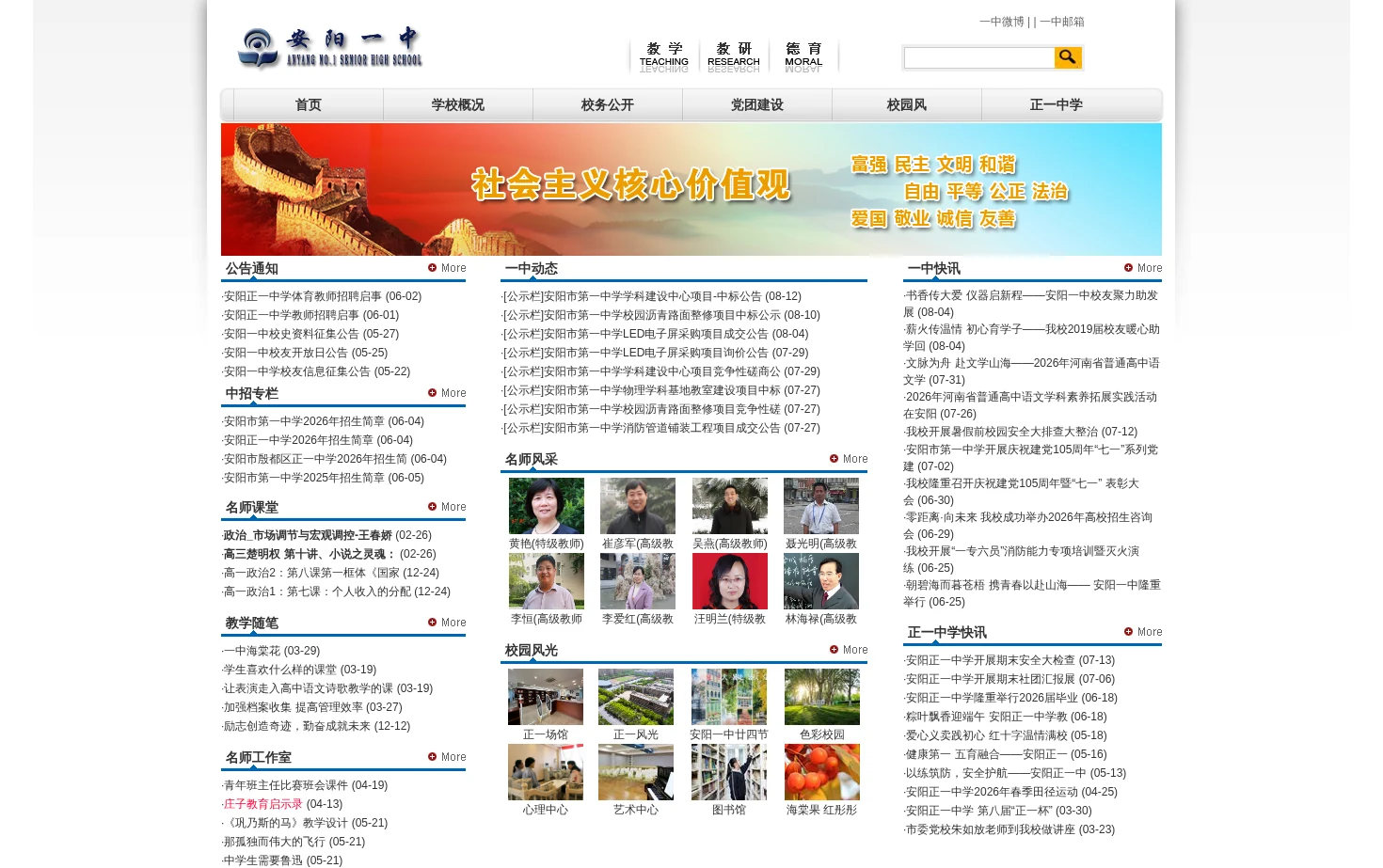
Task: Click 汪明兰 teacher photo
Action: (x=730, y=581)
